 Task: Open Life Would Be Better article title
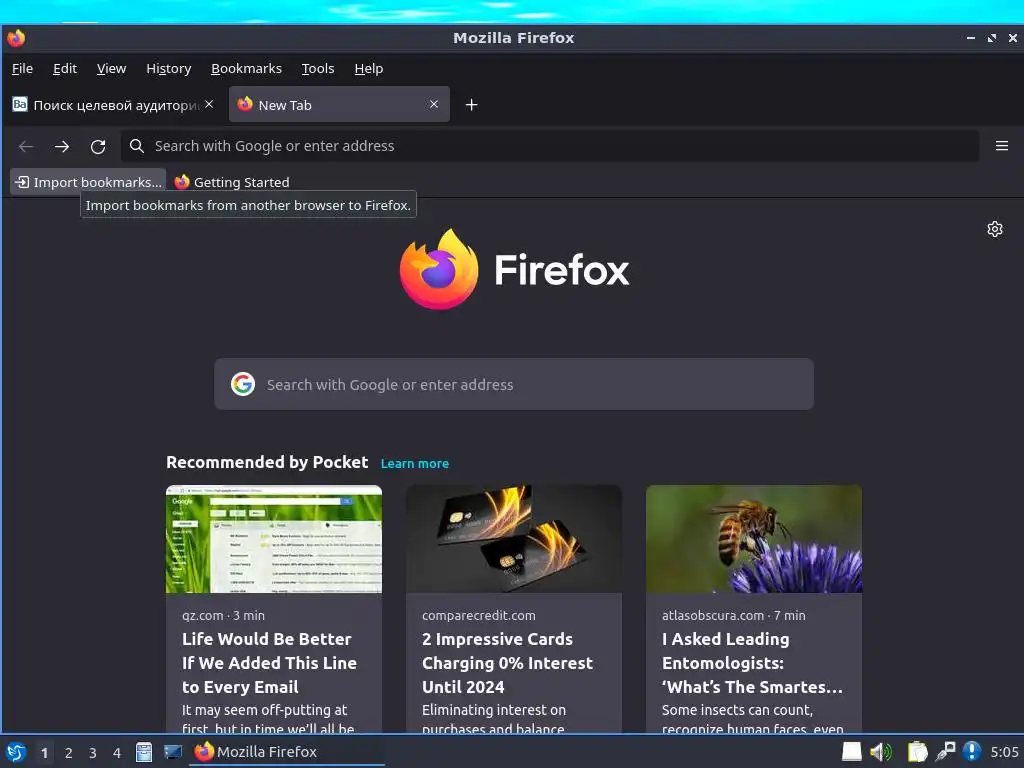269,663
